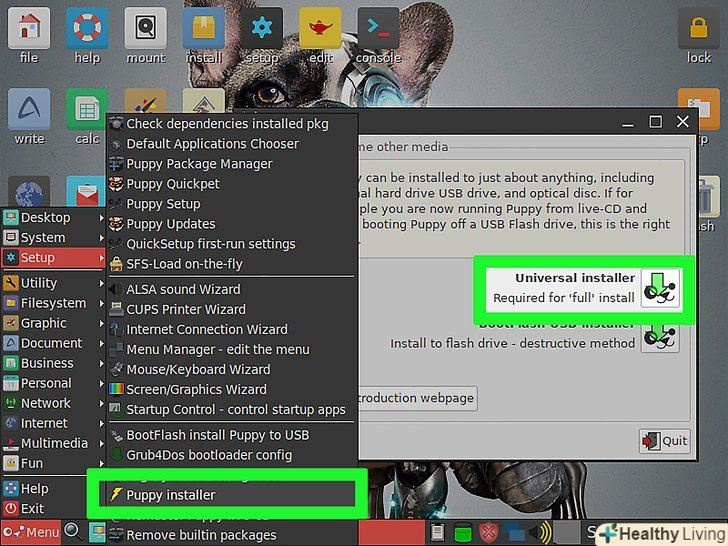
Task: Open the calc spreadsheet desktop icon
Action: click(x=87, y=109)
